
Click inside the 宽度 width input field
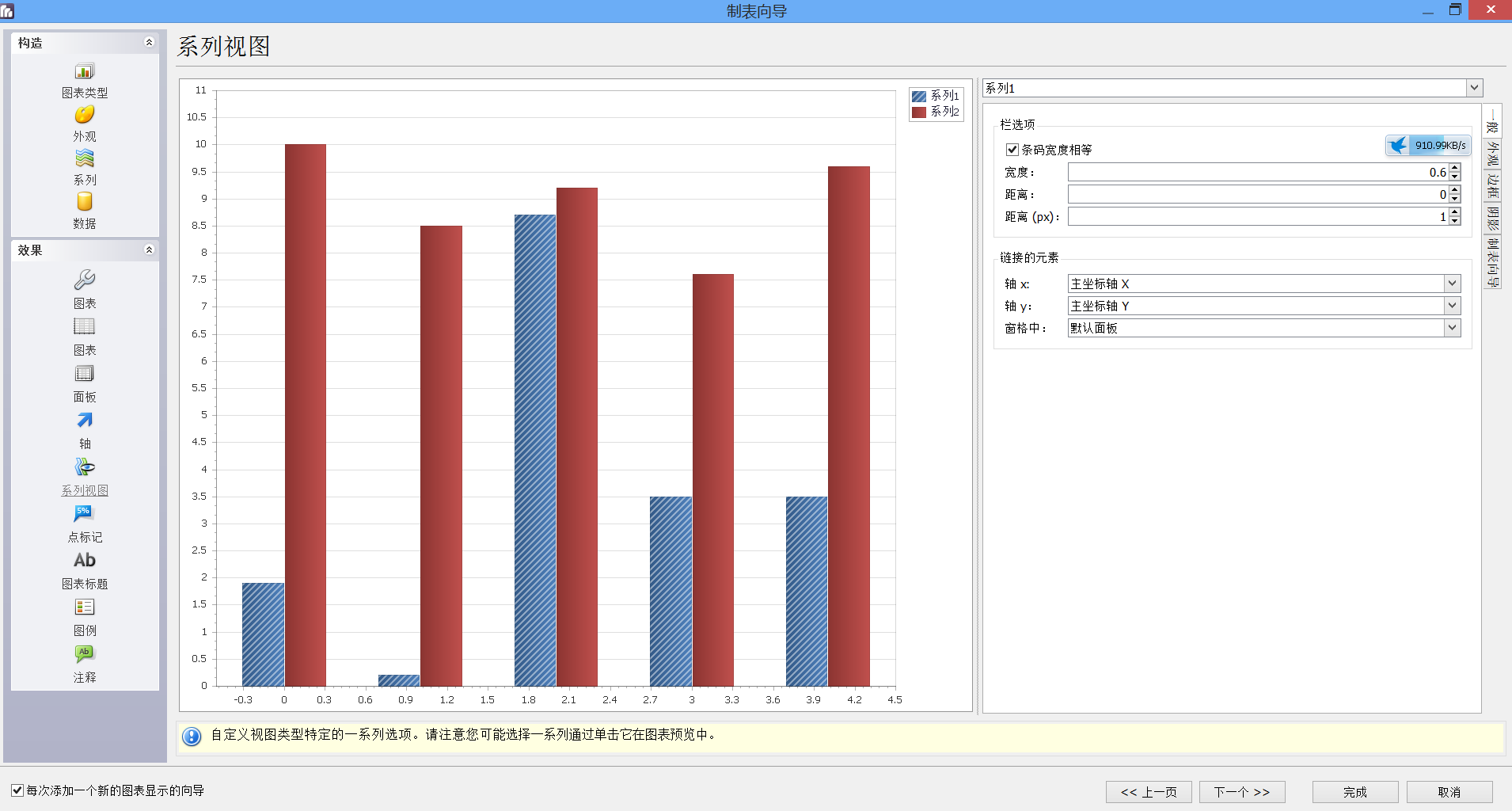tap(1257, 173)
